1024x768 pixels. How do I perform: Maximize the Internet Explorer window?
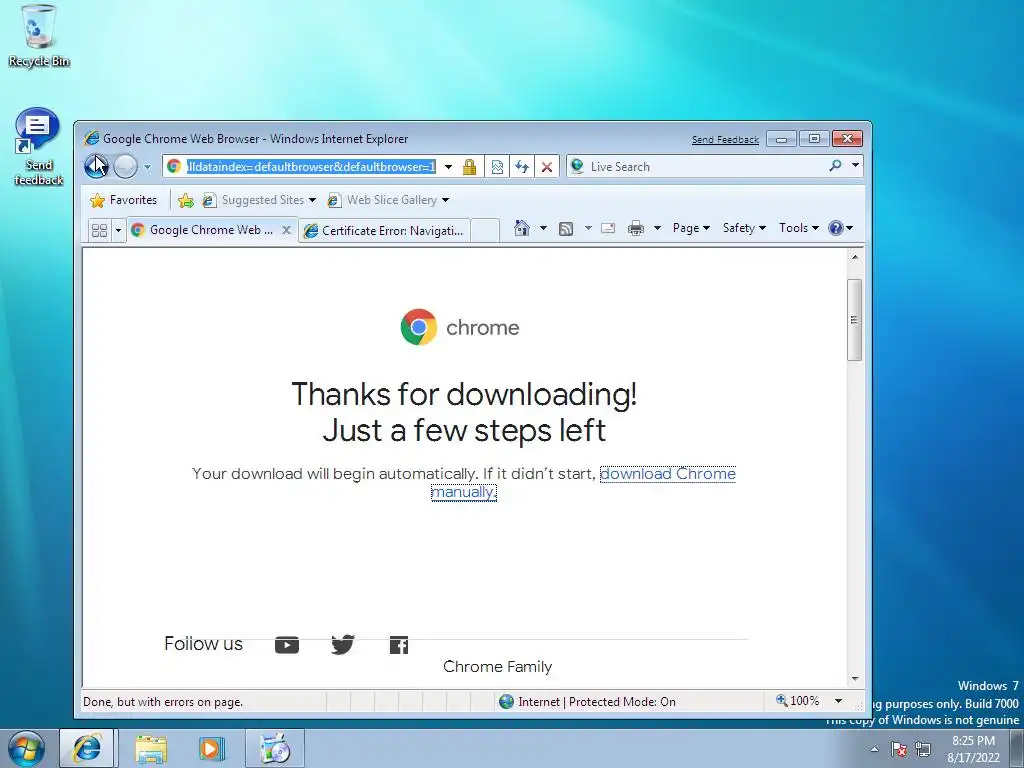coord(814,138)
